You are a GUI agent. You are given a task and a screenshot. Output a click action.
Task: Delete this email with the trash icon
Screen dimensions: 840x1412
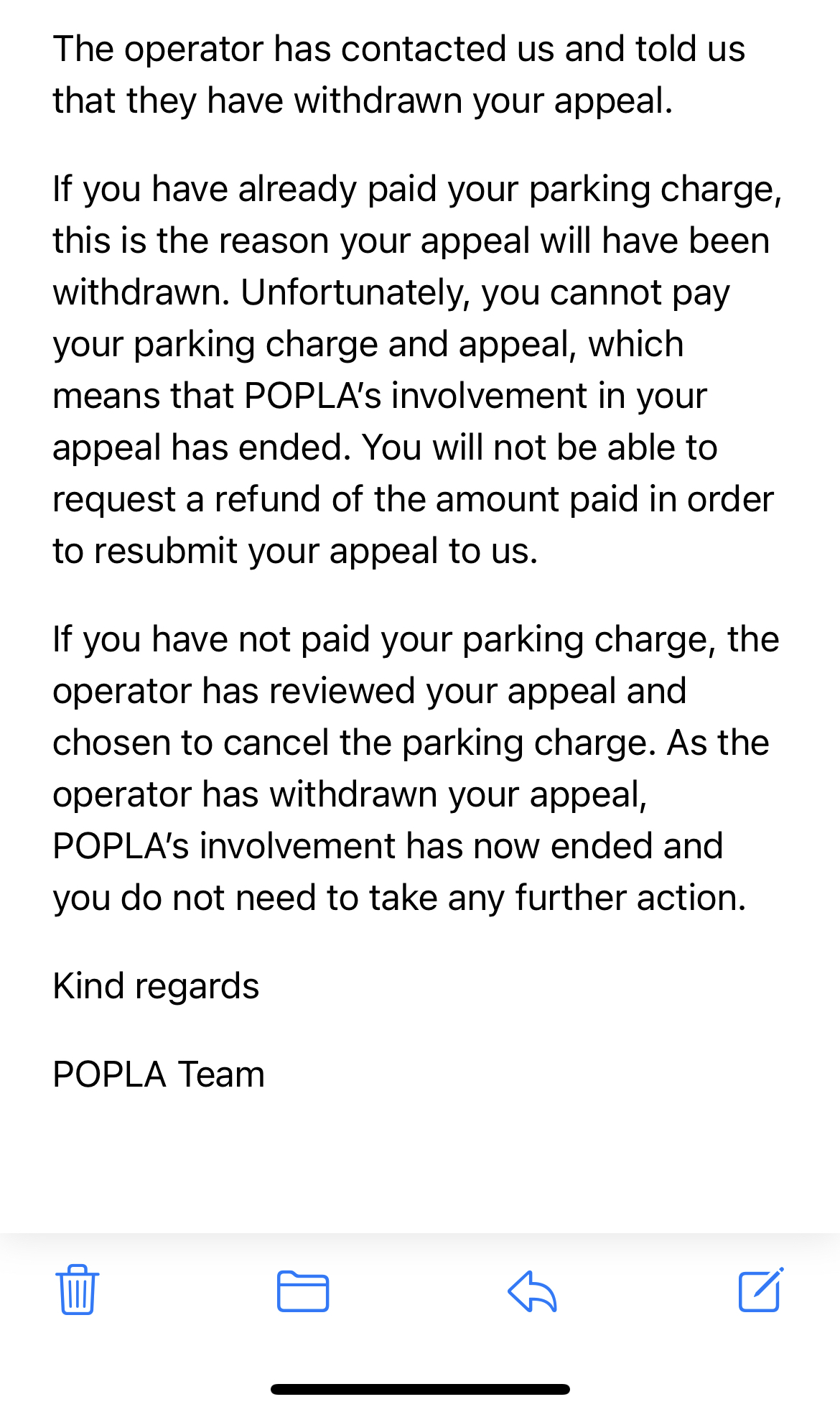[77, 1290]
